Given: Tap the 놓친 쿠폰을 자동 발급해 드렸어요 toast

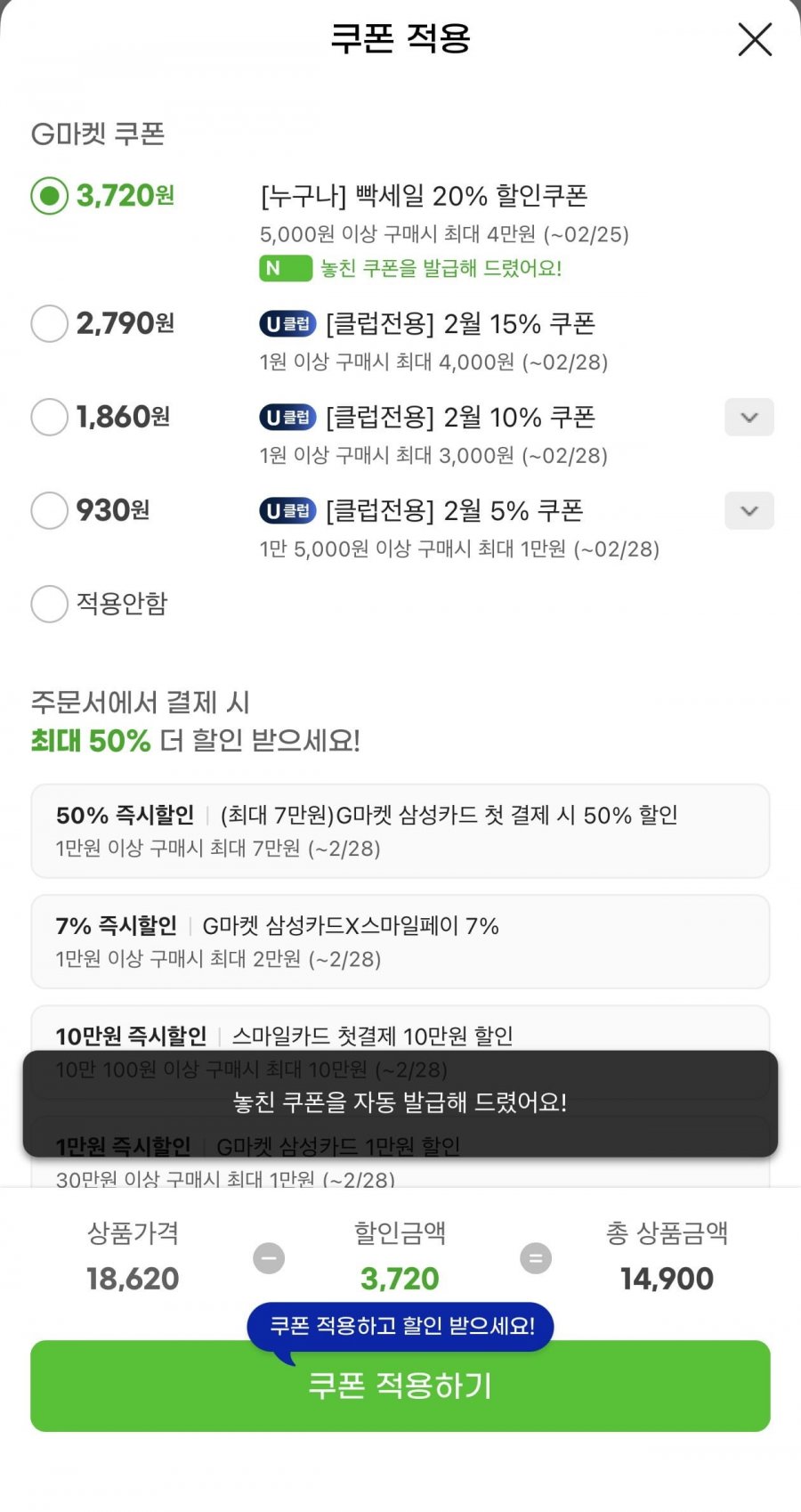Looking at the screenshot, I should click(400, 1103).
